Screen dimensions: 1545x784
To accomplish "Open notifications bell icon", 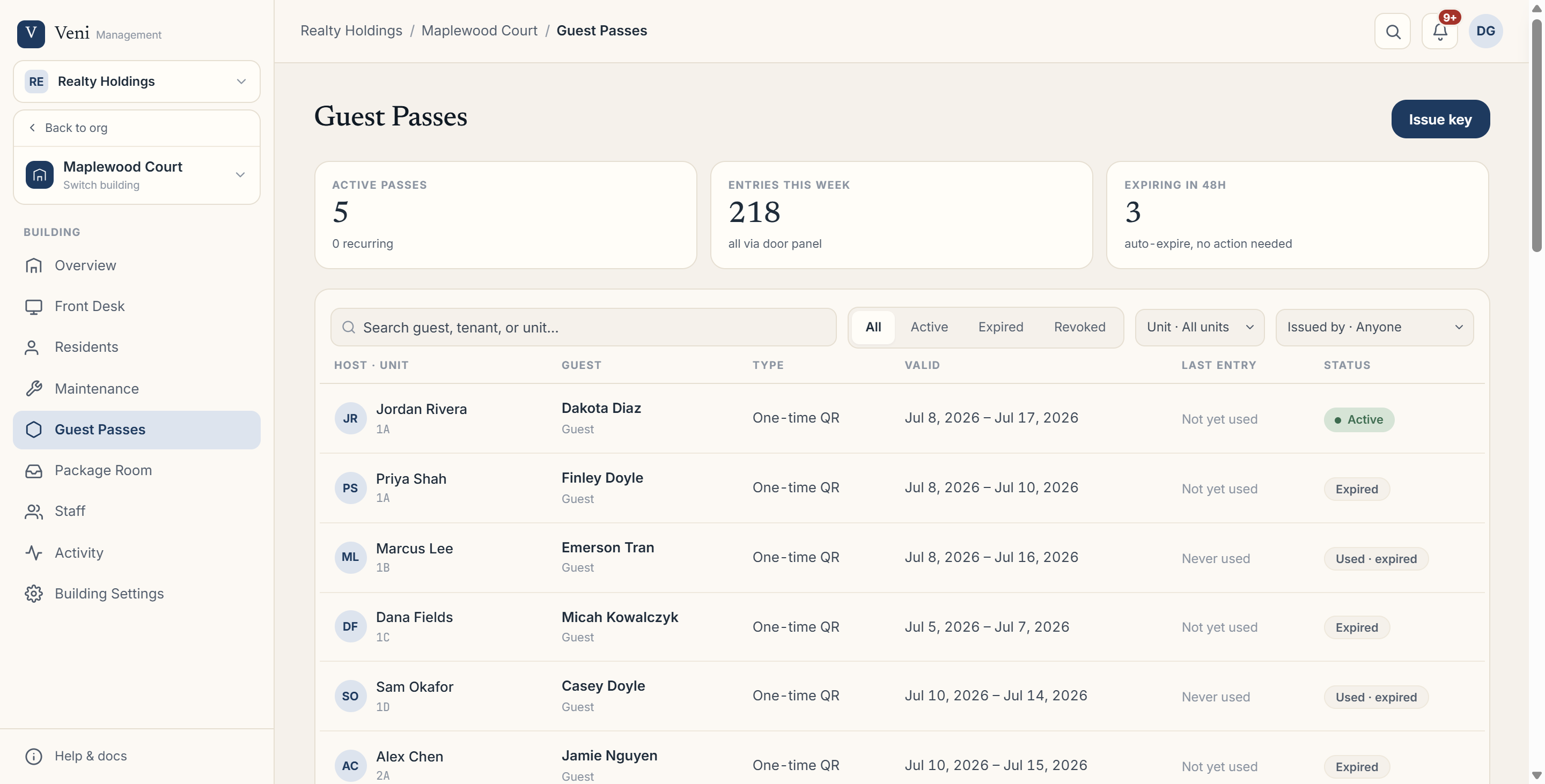I will click(x=1439, y=31).
